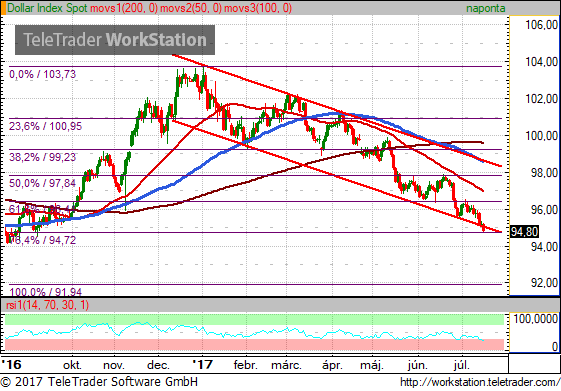Click the '17 year label on time axis
This screenshot has height=391, width=561.
coord(203,365)
